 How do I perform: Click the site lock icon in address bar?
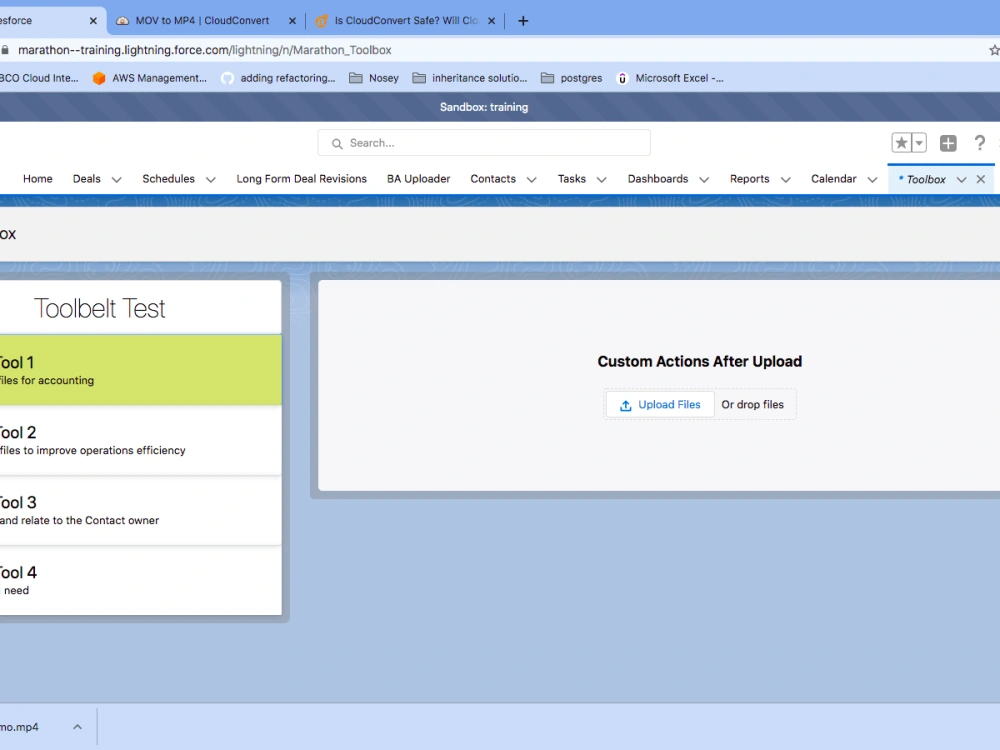point(5,50)
